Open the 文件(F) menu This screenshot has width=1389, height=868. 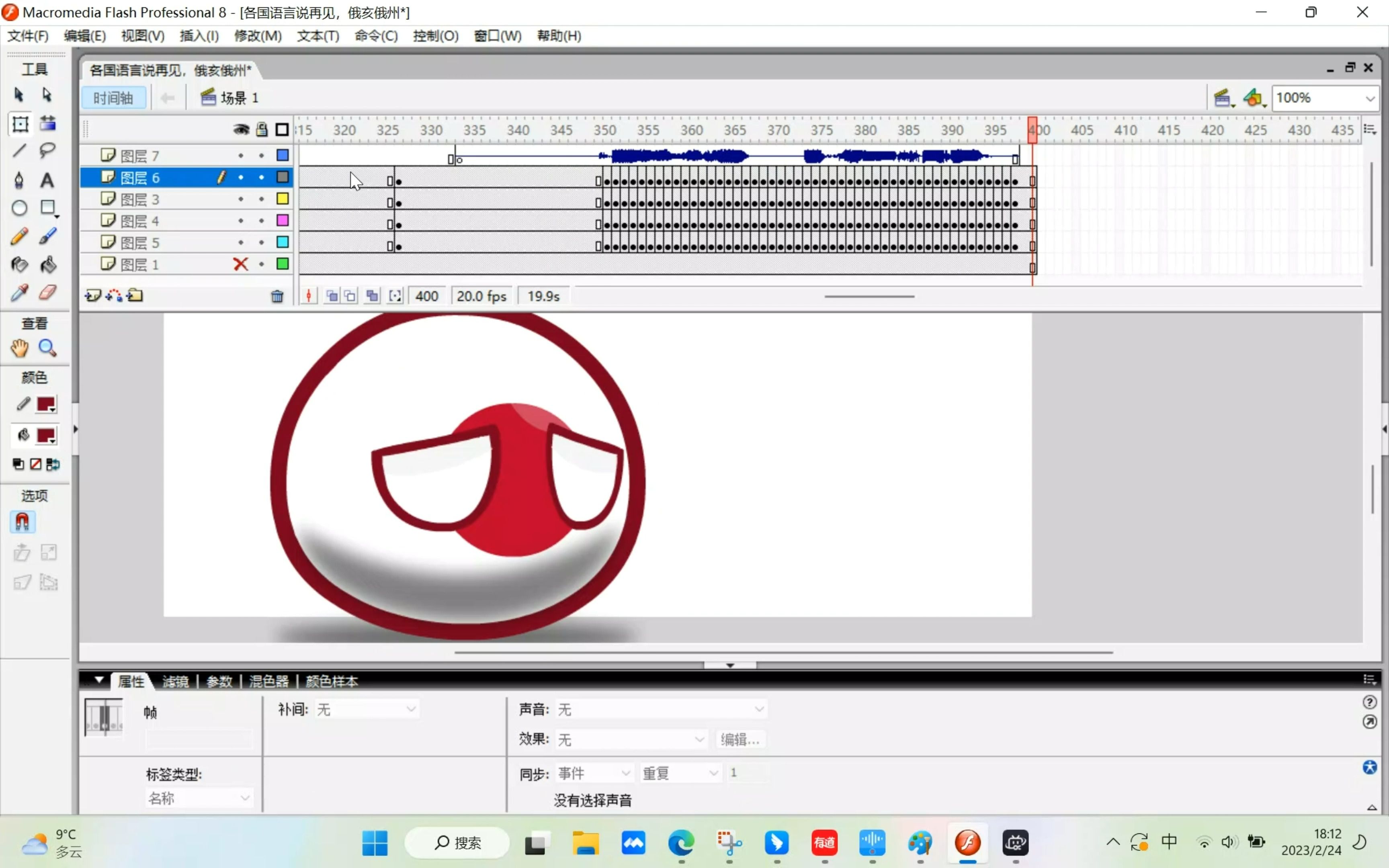coord(28,36)
